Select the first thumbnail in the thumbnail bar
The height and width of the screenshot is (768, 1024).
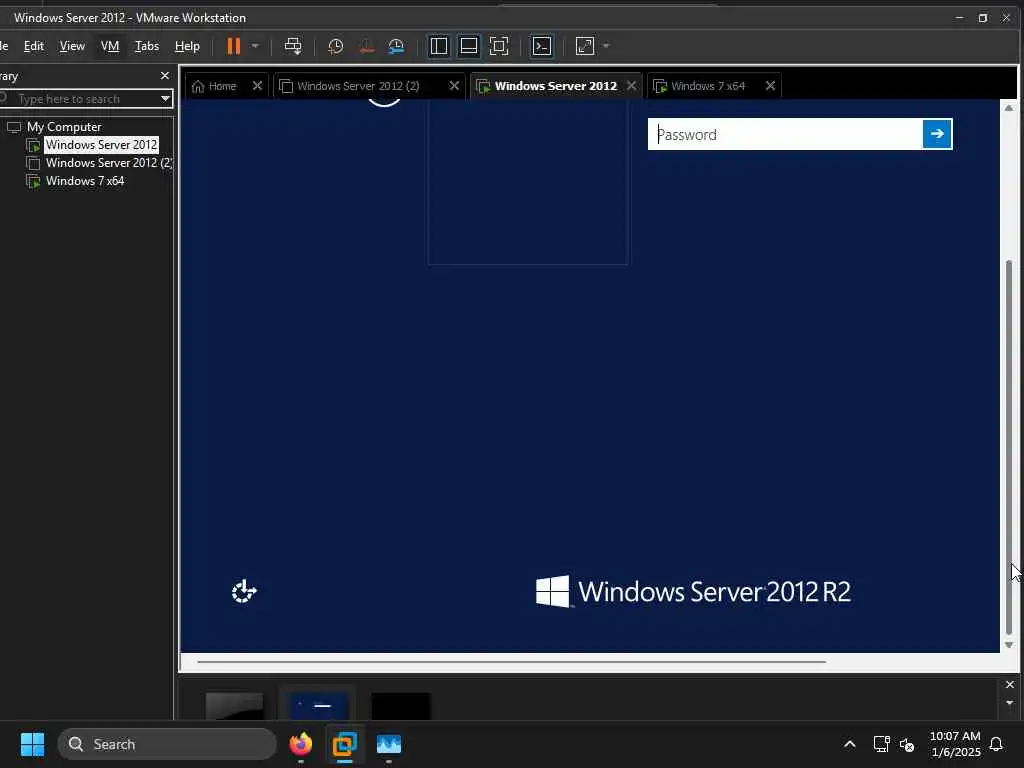click(234, 706)
